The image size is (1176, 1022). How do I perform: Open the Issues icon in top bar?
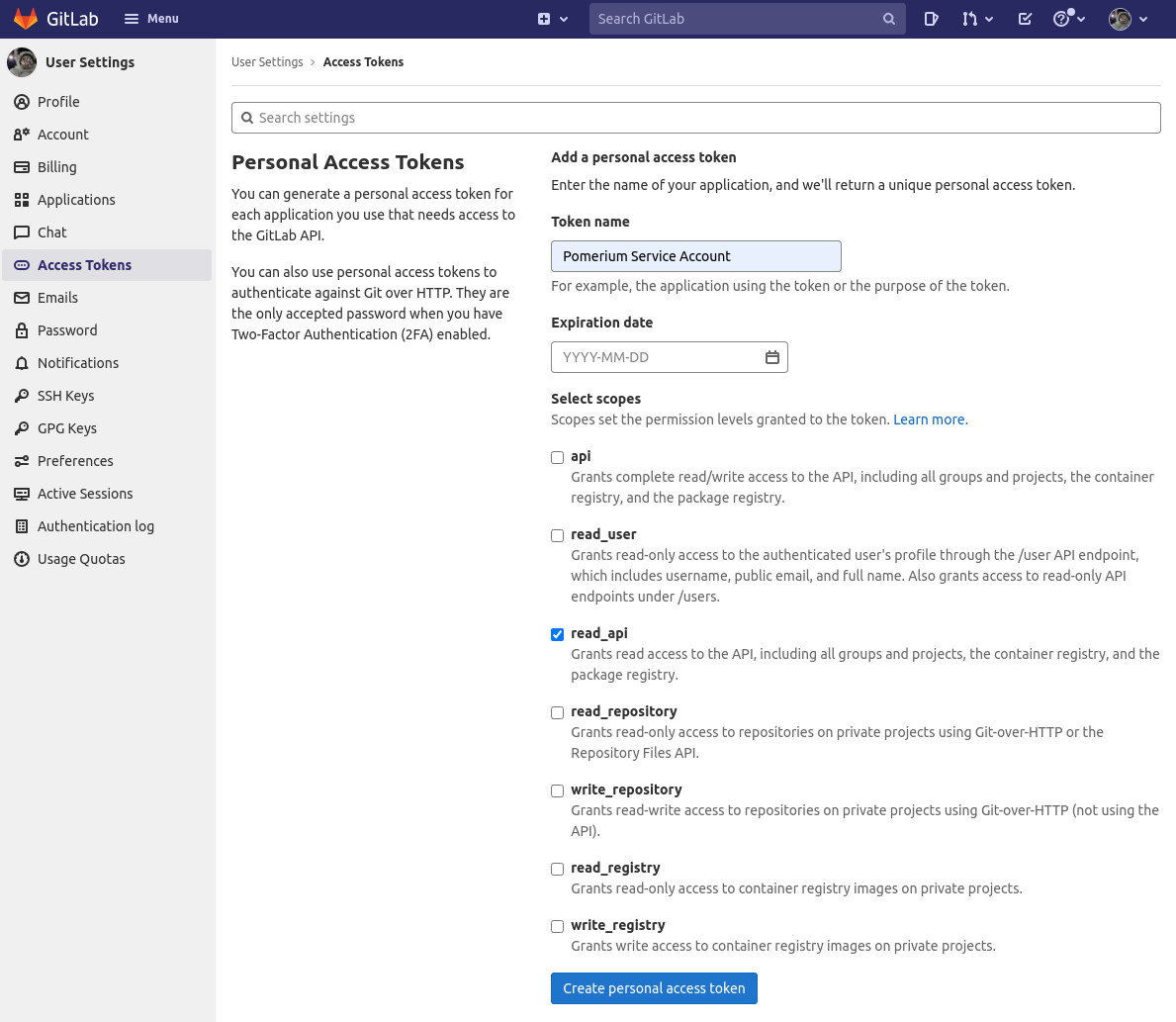(x=931, y=20)
